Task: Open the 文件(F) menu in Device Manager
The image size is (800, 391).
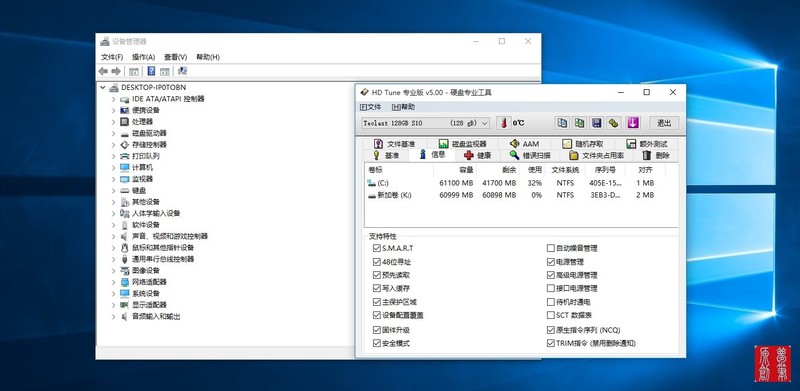Action: [x=112, y=57]
